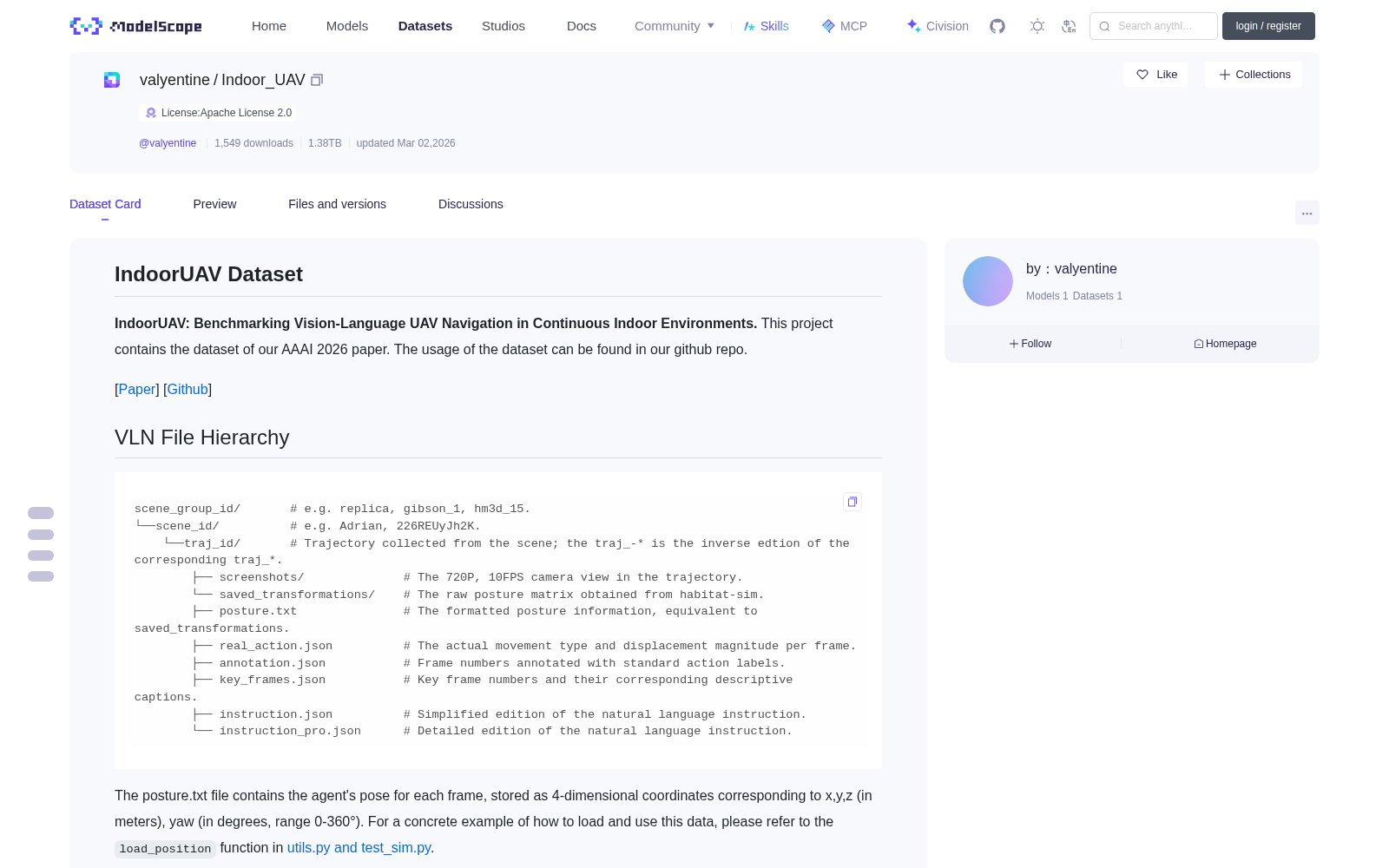
Task: Click the key_frames.json line in code
Action: click(273, 680)
